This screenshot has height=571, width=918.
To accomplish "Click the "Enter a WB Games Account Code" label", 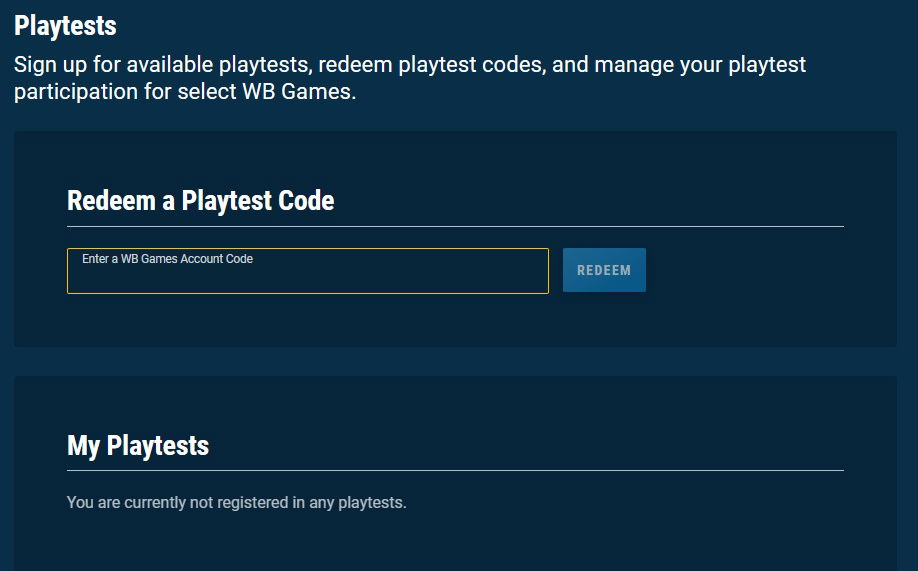I will [167, 259].
